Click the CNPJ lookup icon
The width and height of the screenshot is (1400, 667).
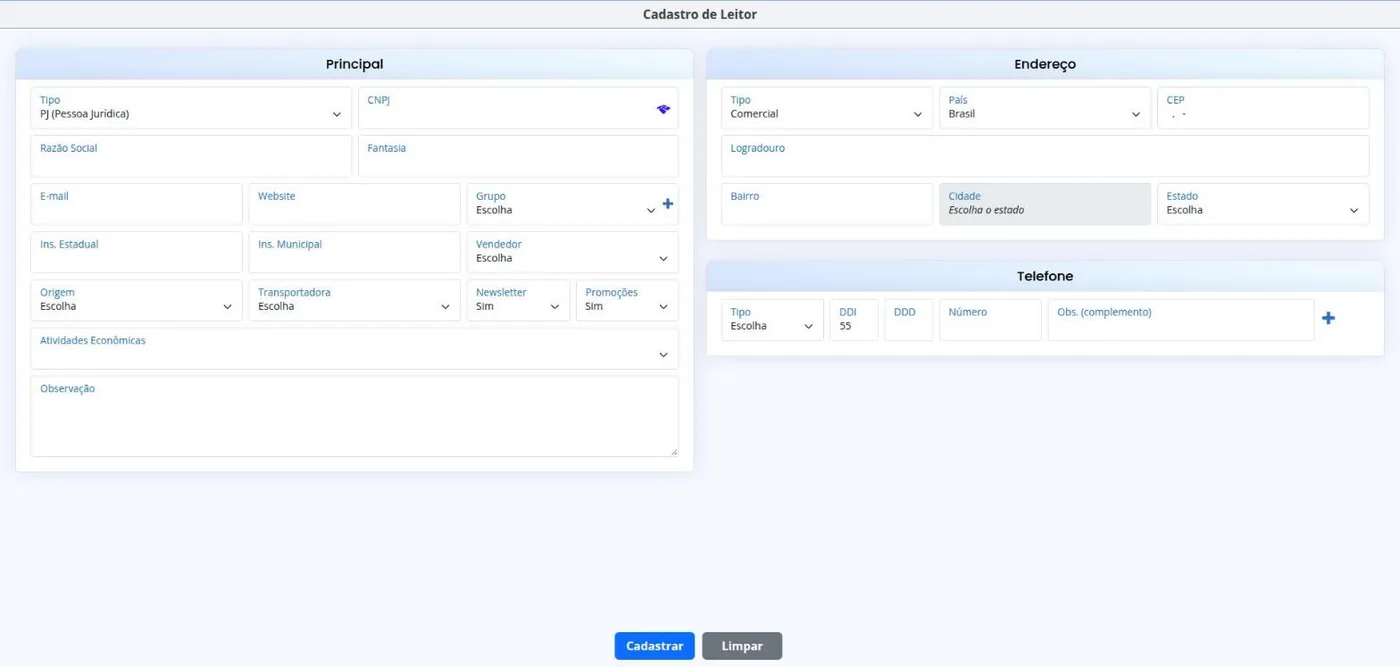pos(663,109)
